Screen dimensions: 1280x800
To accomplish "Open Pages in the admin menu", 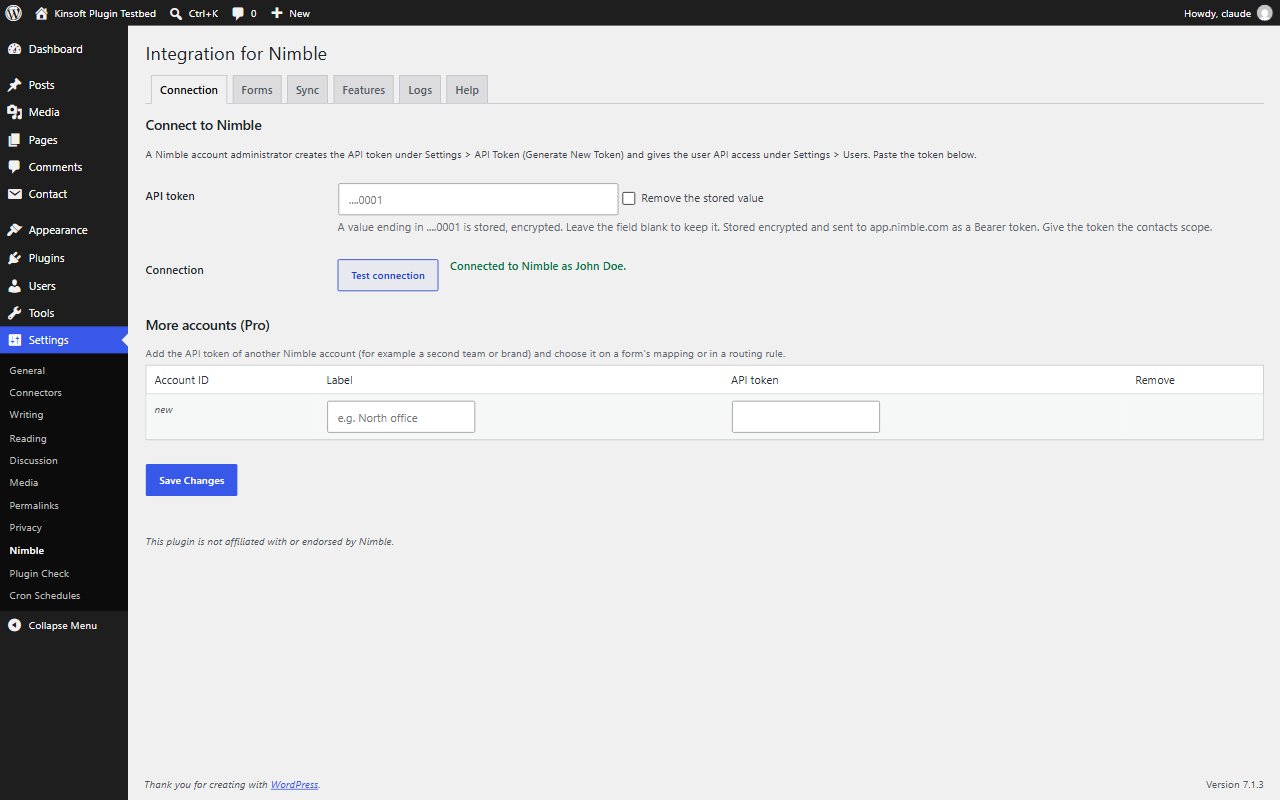I will [64, 140].
